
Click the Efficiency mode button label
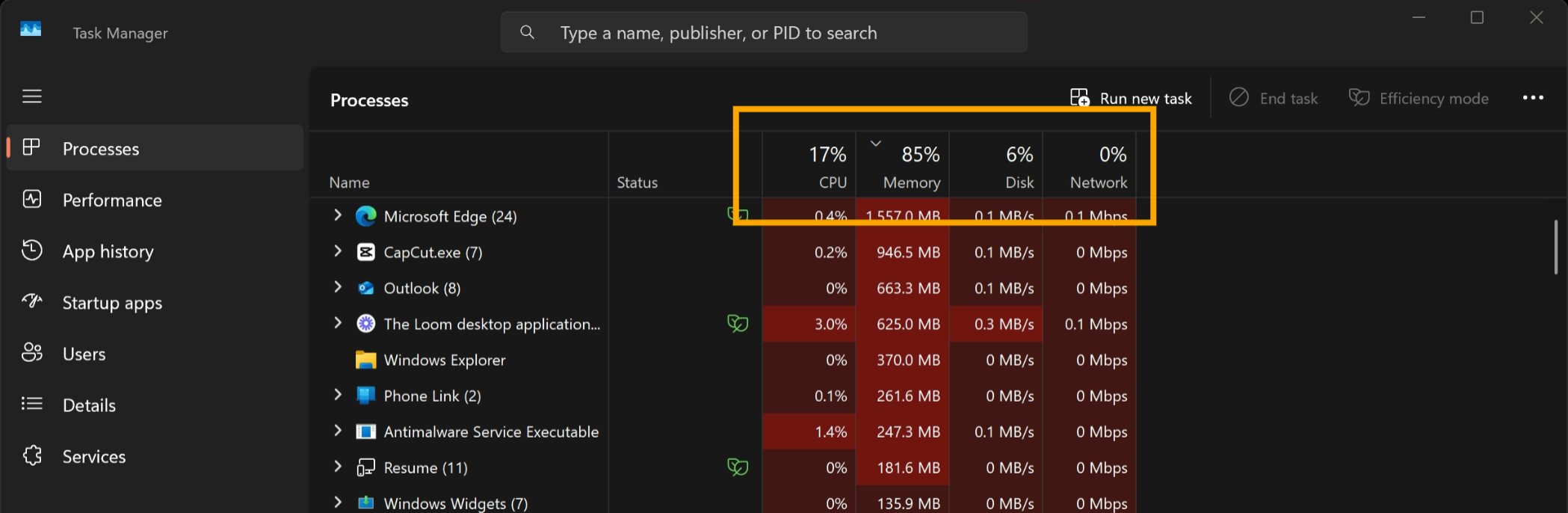[x=1434, y=98]
